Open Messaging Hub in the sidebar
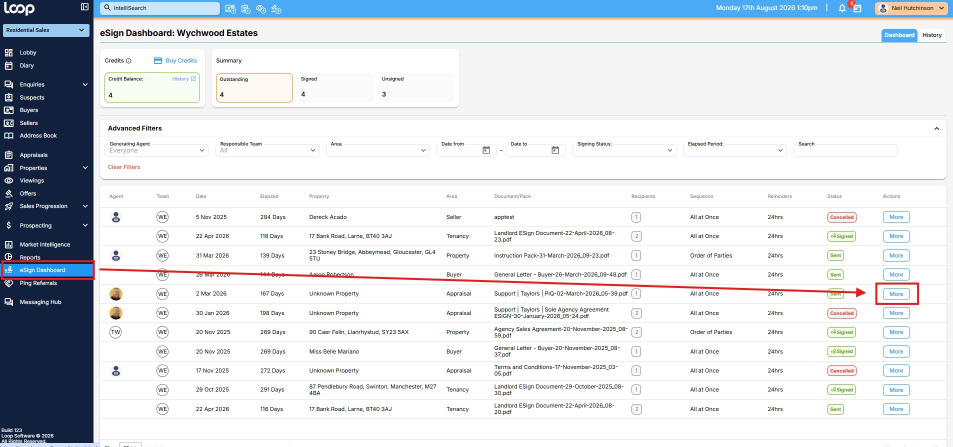This screenshot has width=953, height=447. pyautogui.click(x=40, y=302)
